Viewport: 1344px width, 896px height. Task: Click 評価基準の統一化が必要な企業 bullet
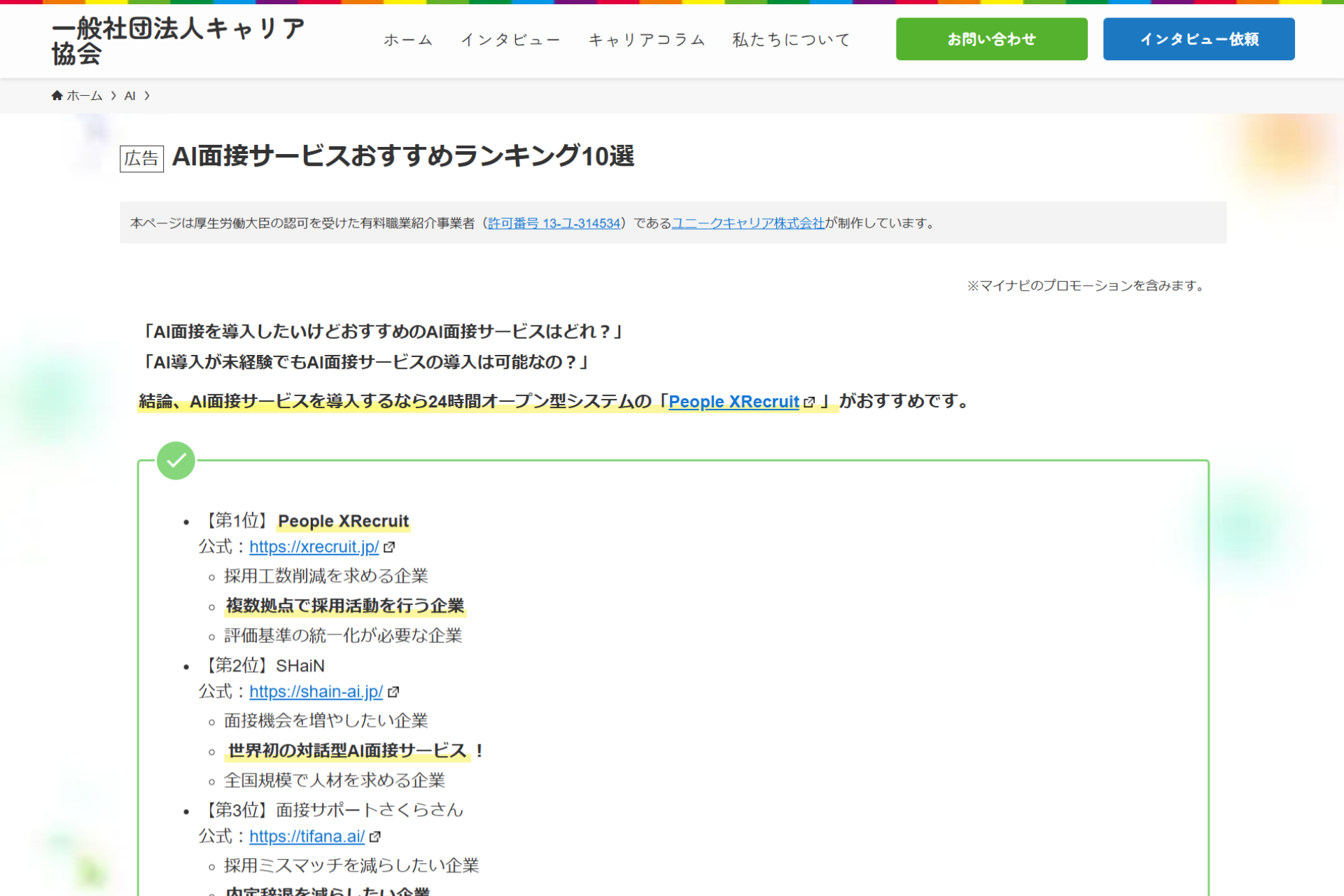pos(343,636)
